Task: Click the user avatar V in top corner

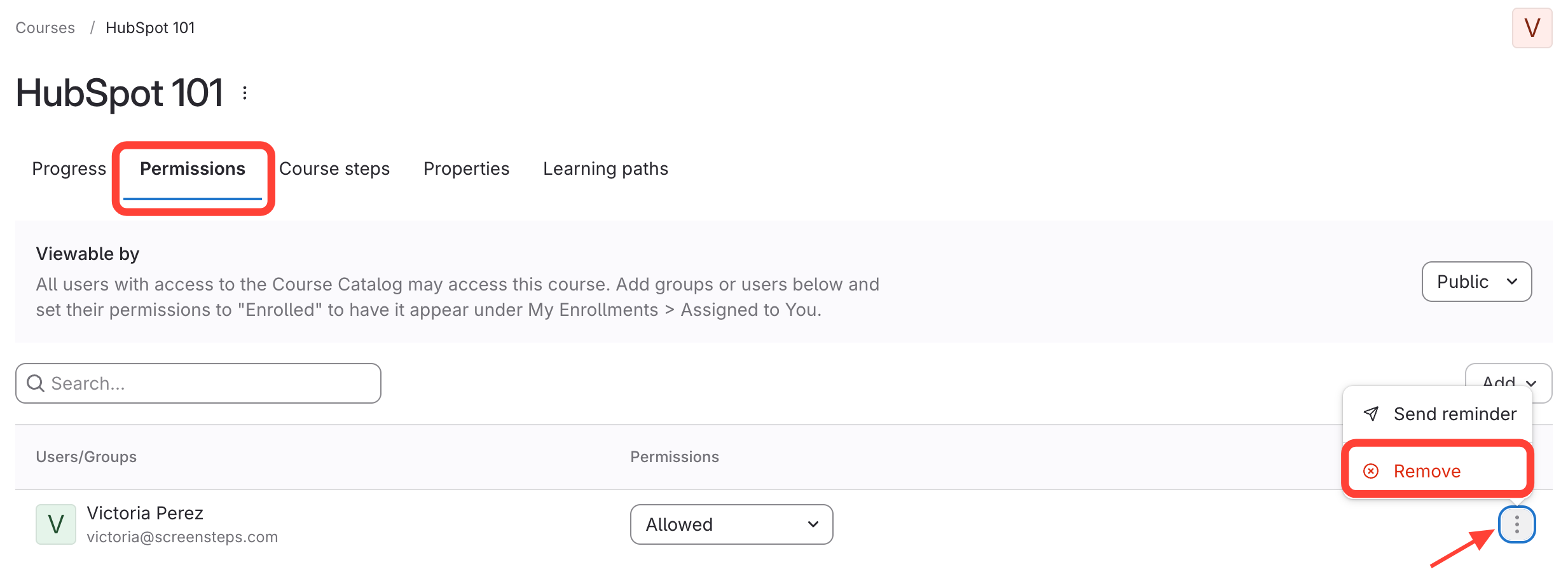Action: [1532, 28]
